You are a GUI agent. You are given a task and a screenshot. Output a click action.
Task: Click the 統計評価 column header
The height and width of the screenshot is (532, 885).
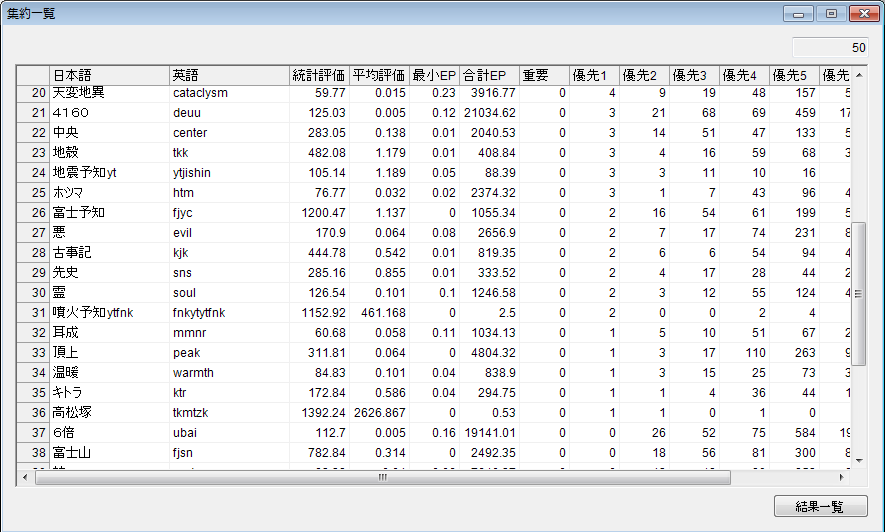click(319, 75)
